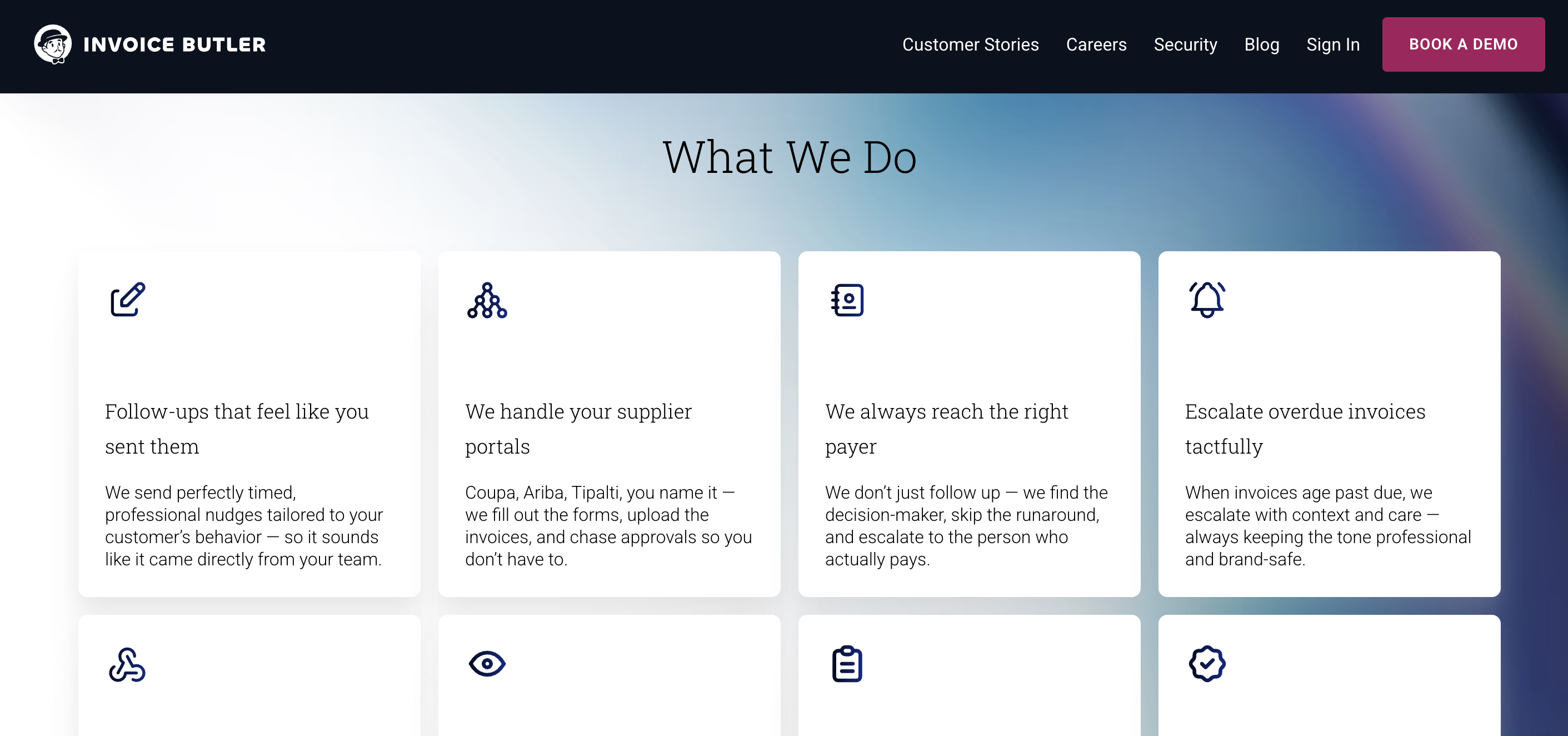Image resolution: width=1568 pixels, height=736 pixels.
Task: Select the "We always reach the right payer" heading
Action: tap(946, 429)
